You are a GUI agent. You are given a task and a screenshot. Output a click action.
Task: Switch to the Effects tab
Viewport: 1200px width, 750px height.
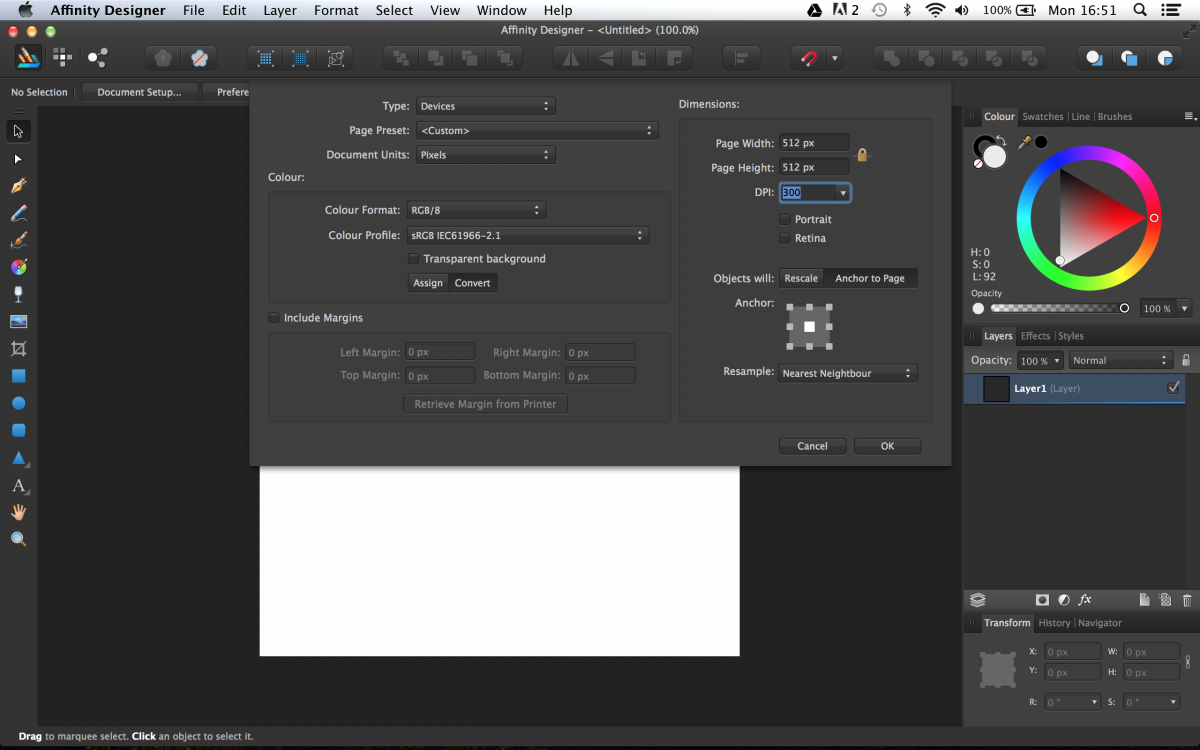pos(1035,336)
